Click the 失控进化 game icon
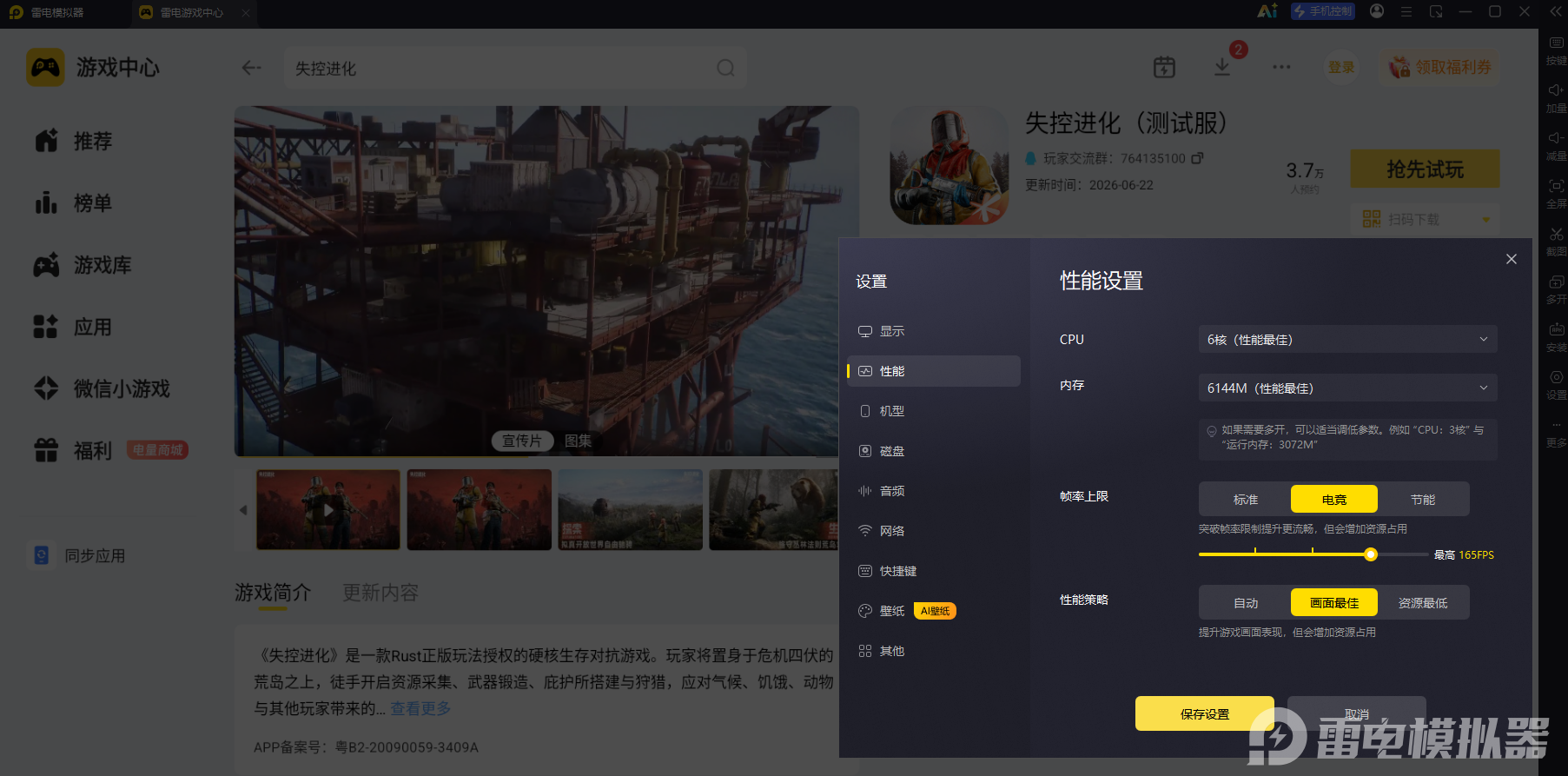 949,165
